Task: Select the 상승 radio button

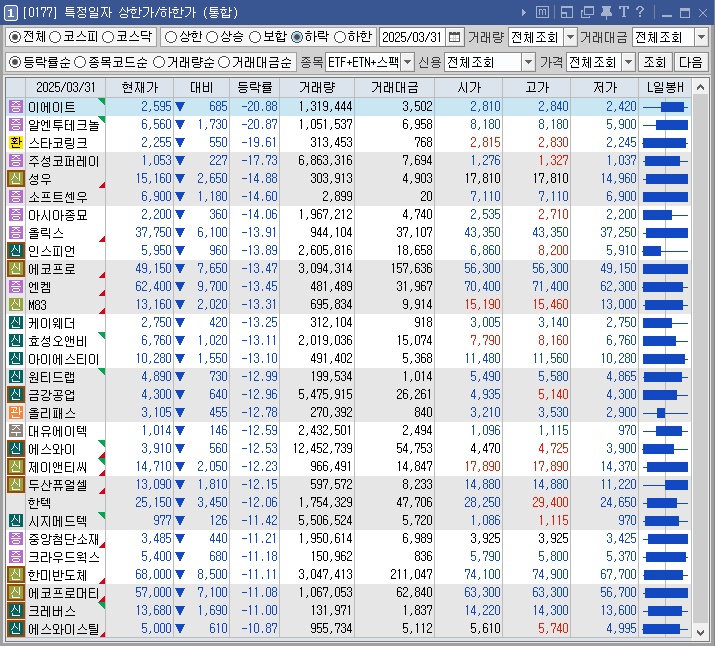Action: [x=212, y=37]
